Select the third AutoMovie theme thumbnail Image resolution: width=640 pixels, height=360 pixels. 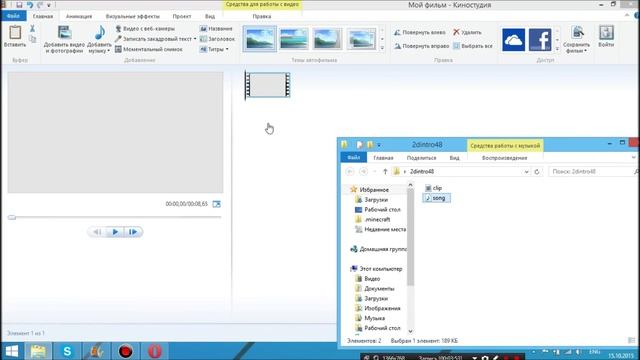(327, 39)
